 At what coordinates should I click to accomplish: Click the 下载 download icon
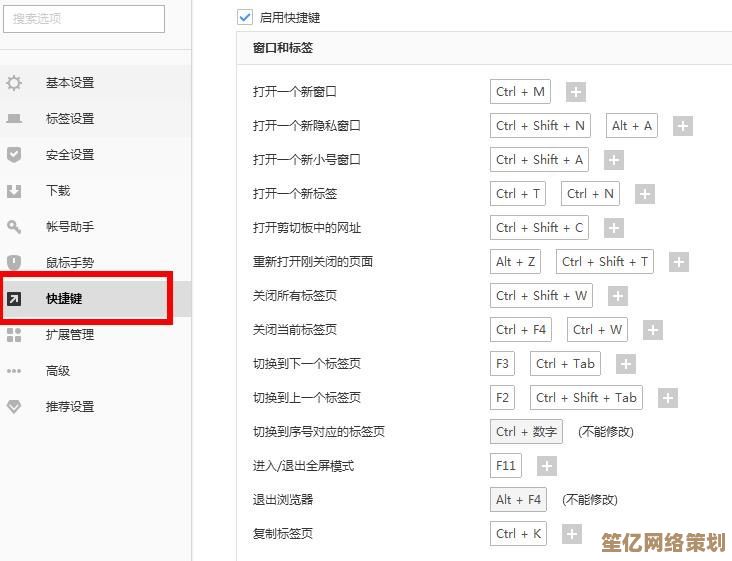(14, 191)
